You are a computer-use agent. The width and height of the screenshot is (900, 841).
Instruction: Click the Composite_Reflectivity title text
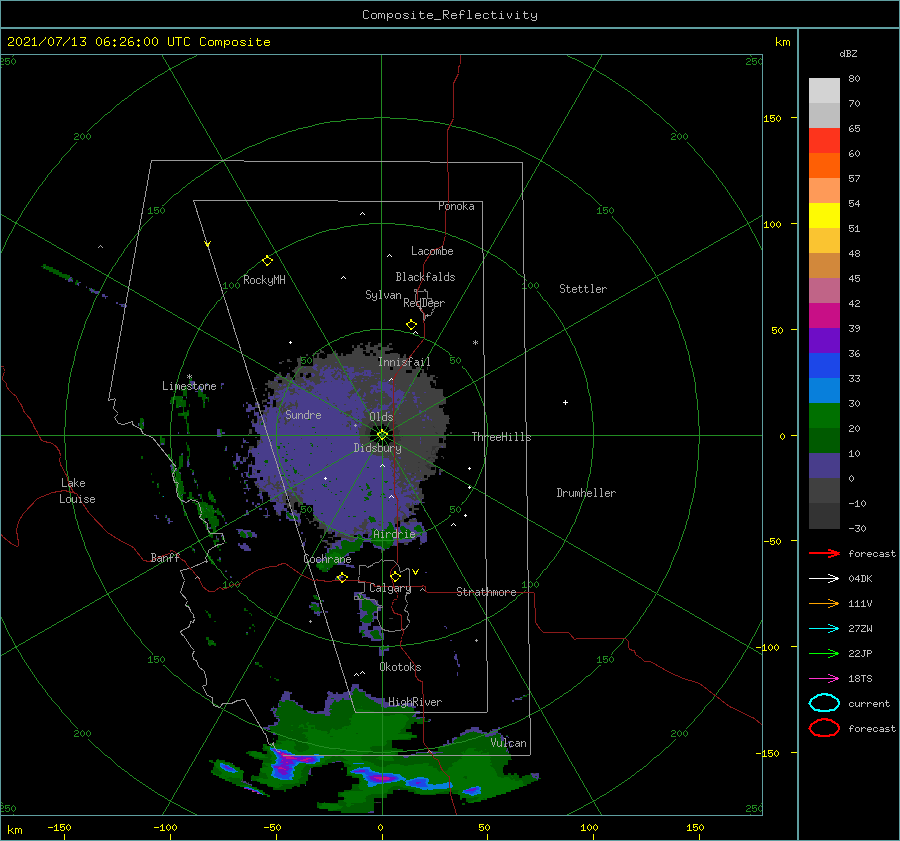(x=450, y=15)
